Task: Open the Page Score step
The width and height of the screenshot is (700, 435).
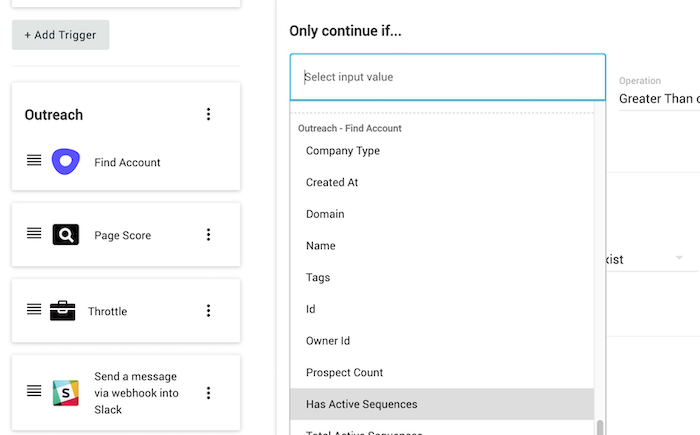Action: (122, 235)
